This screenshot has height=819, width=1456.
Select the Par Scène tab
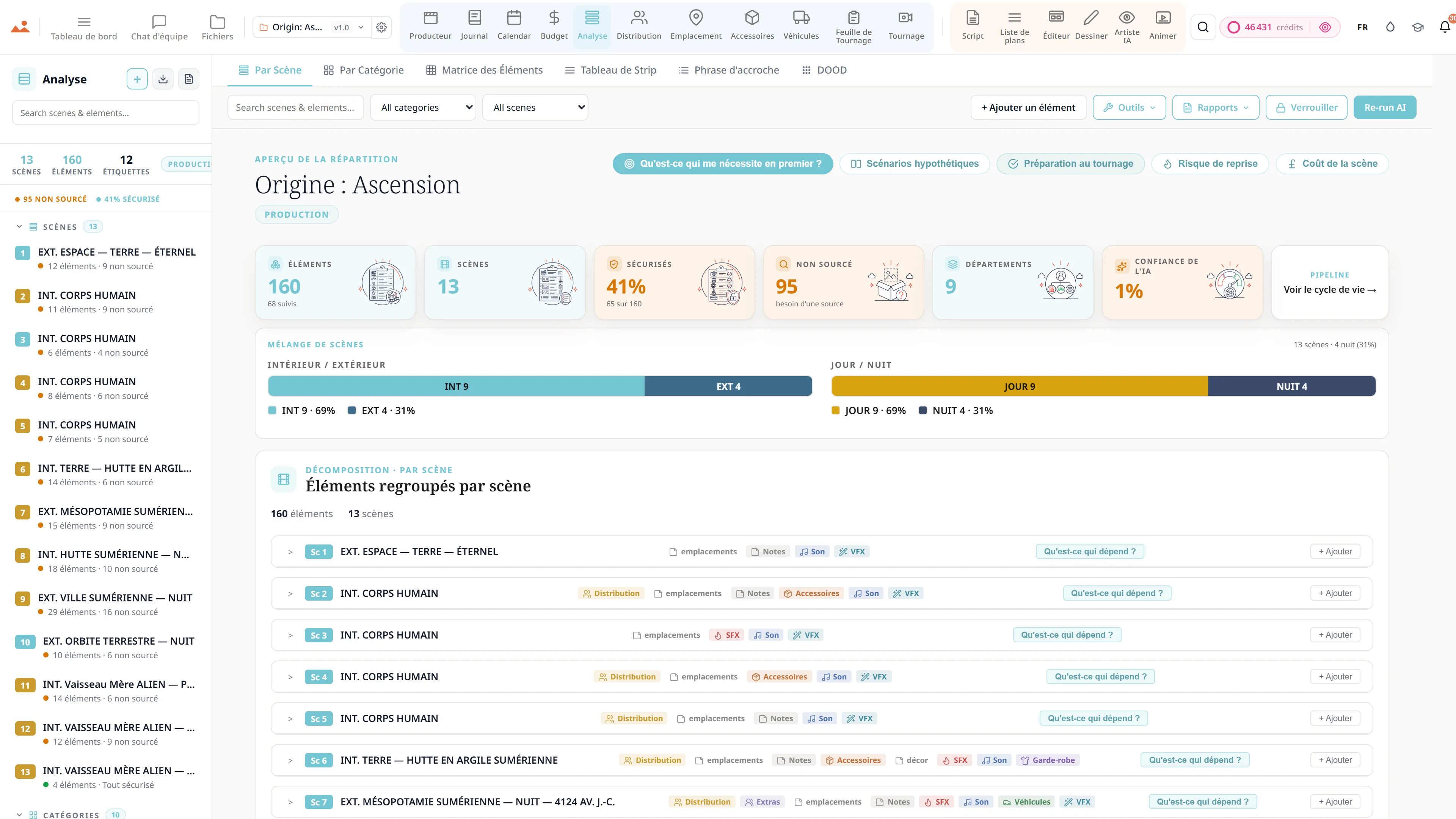270,70
